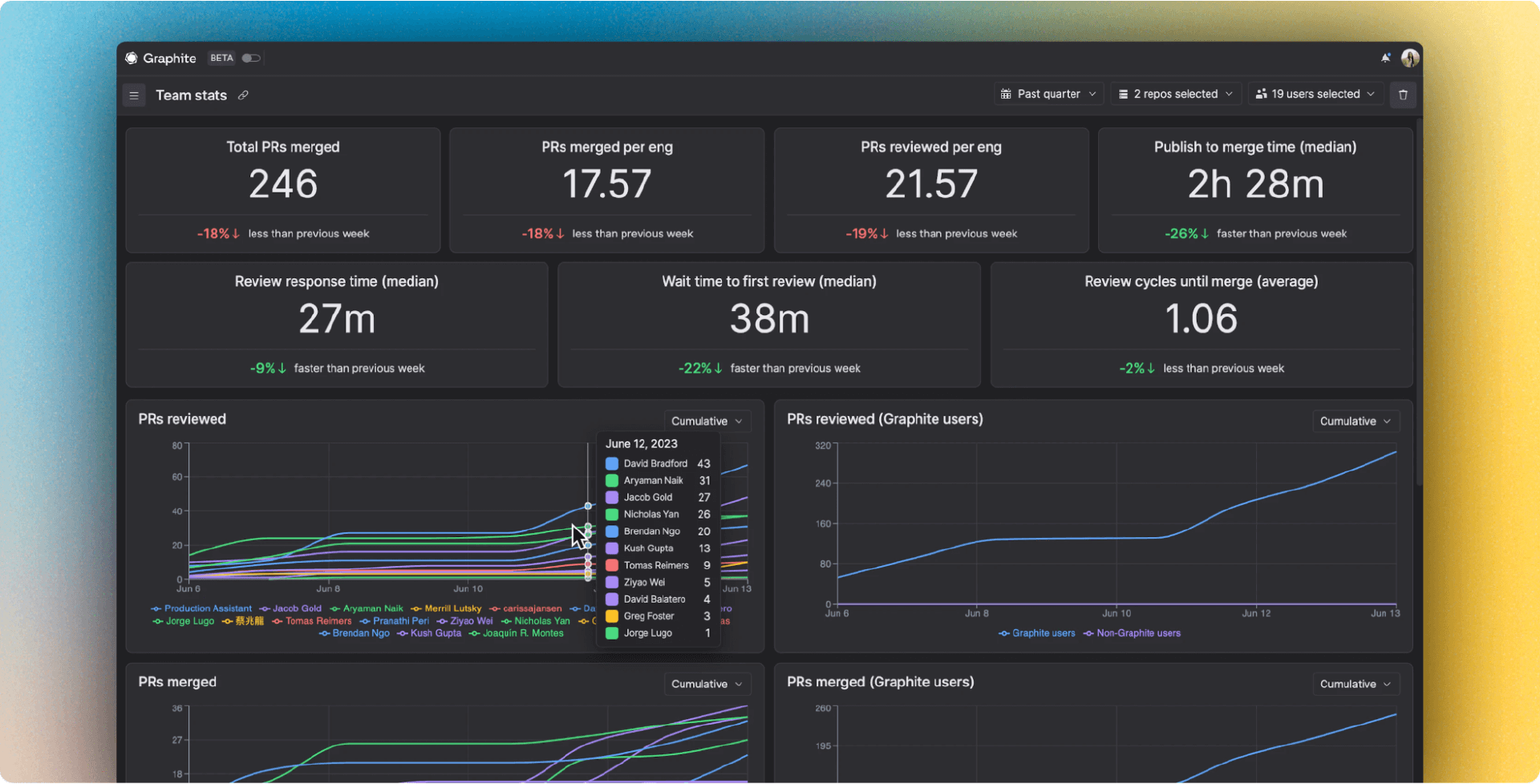Click the Graphite logo icon
The height and width of the screenshot is (784, 1540).
pos(132,58)
